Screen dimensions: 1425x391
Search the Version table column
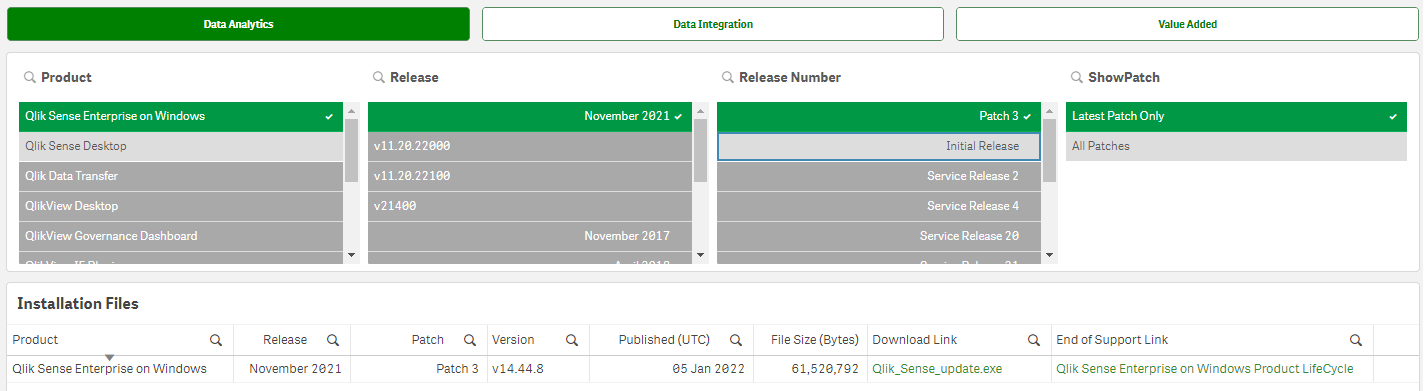click(572, 340)
